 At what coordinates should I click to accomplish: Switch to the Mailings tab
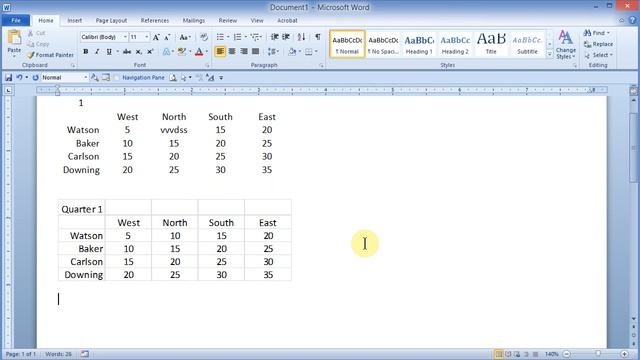point(193,20)
